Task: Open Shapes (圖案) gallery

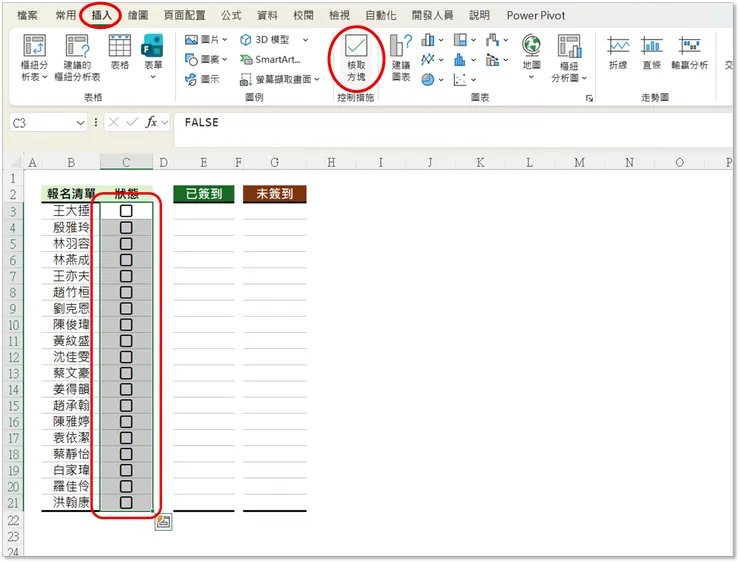Action: coord(202,59)
